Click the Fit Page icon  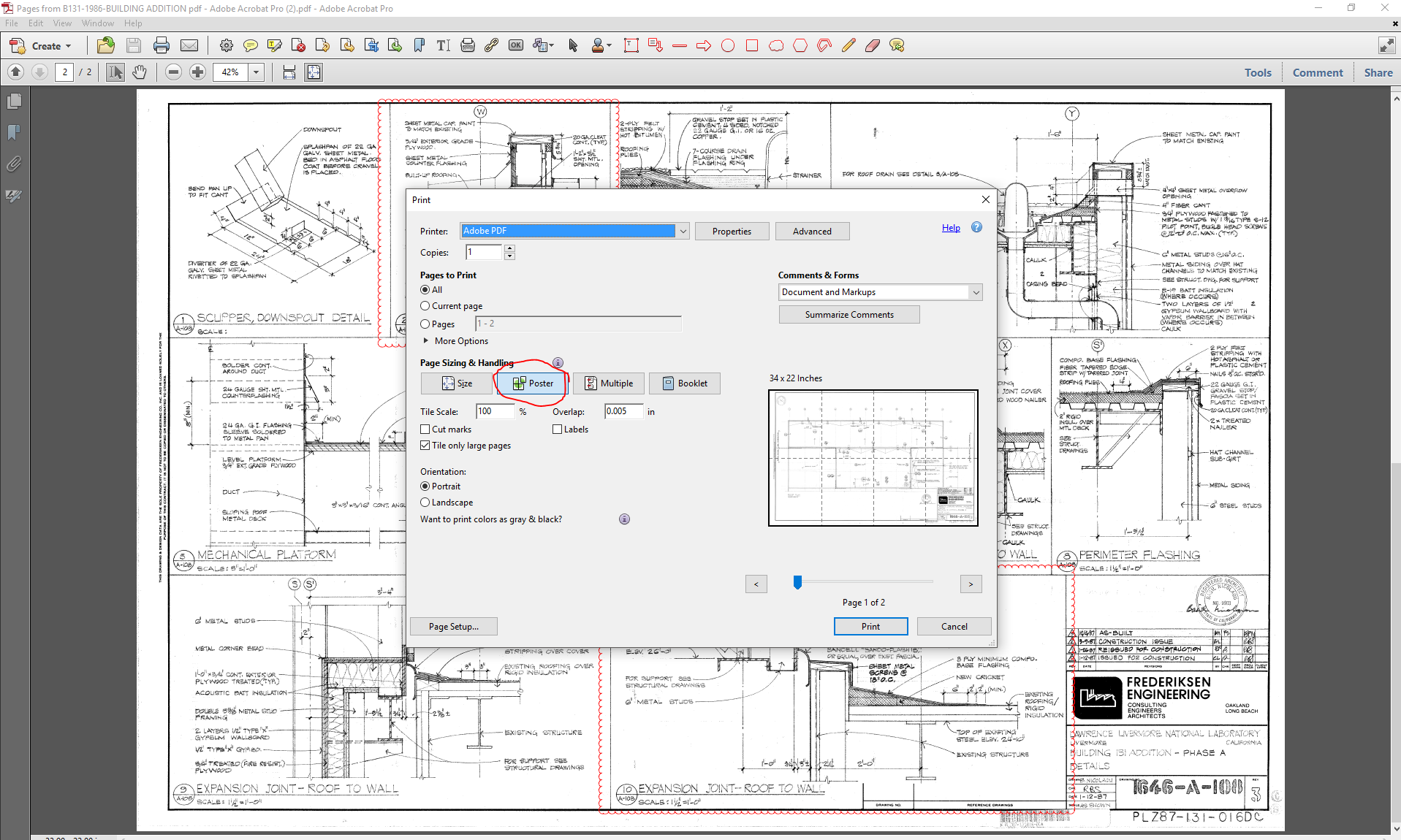click(x=314, y=72)
